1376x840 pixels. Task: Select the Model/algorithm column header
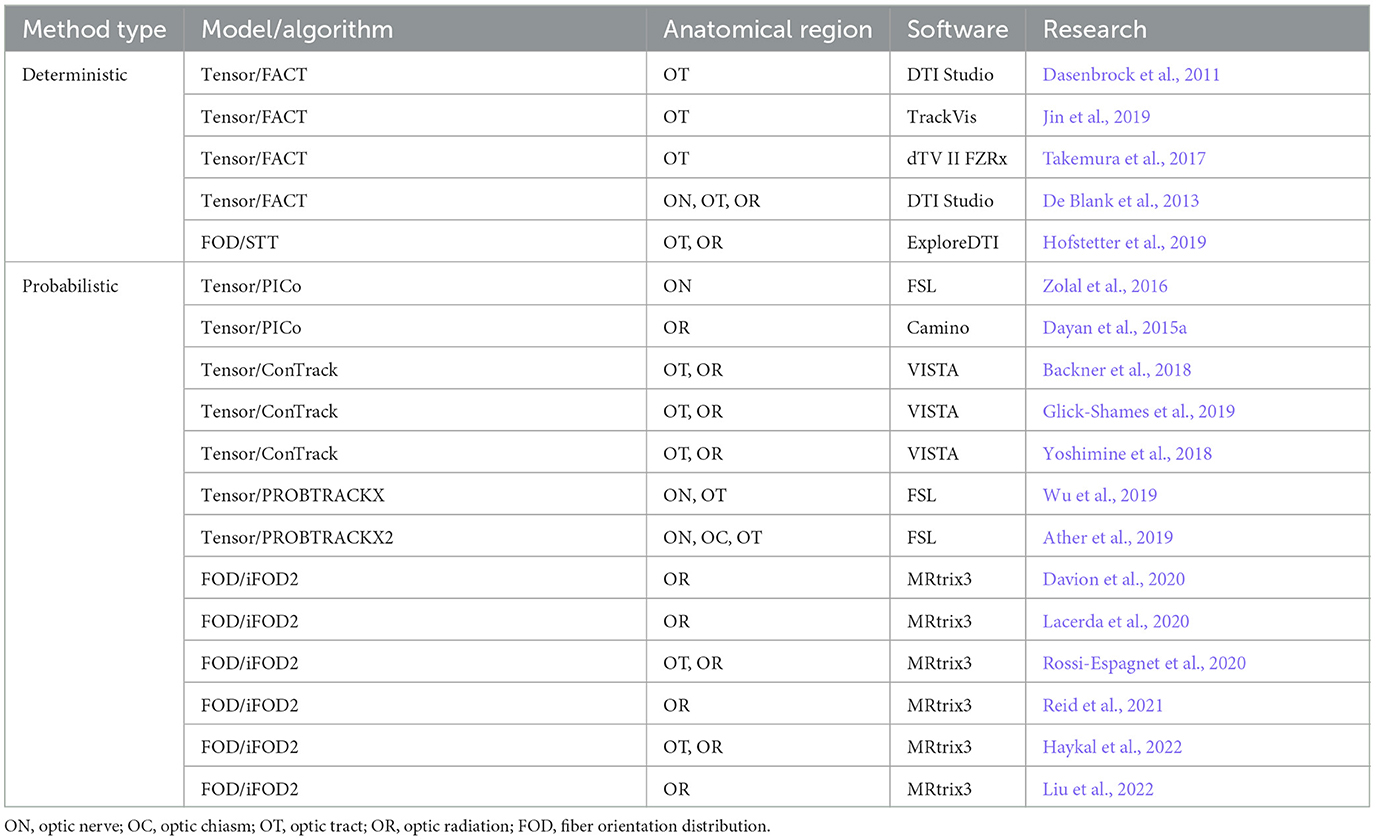415,29
